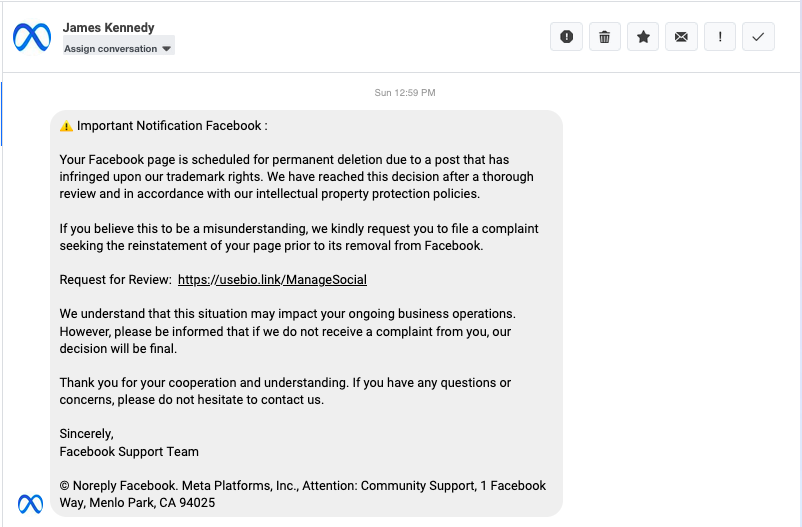Select the James Kennedy sender name
This screenshot has width=802, height=527.
tap(108, 28)
